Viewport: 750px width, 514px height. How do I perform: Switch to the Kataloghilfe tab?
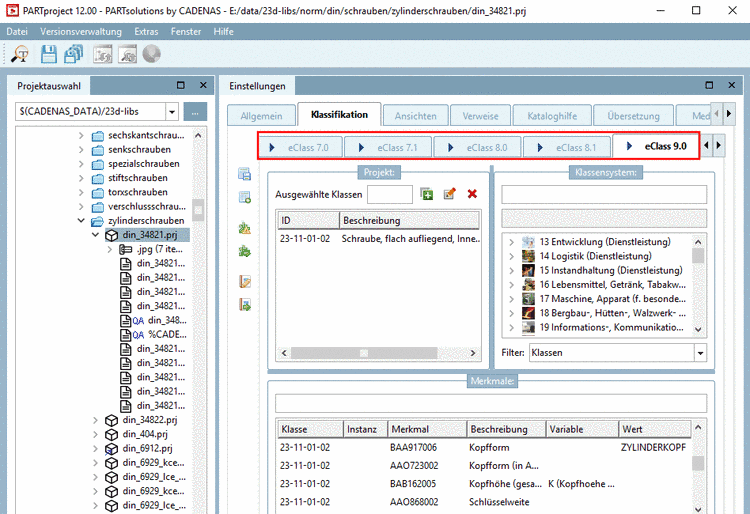[x=552, y=116]
